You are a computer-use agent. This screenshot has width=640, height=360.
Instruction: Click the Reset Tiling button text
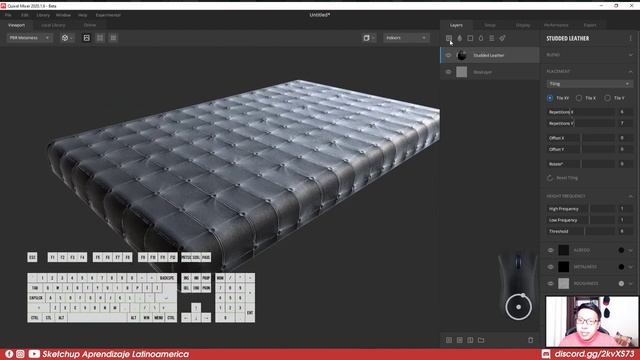point(567,178)
